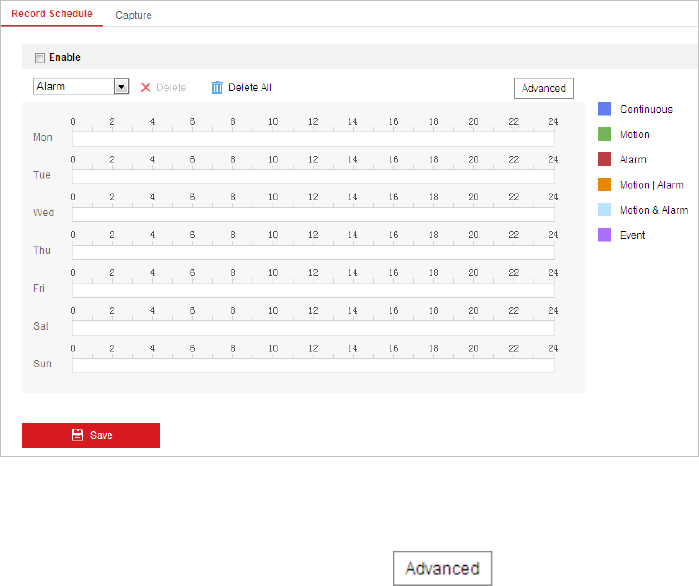Click the Thu day label

click(x=42, y=250)
